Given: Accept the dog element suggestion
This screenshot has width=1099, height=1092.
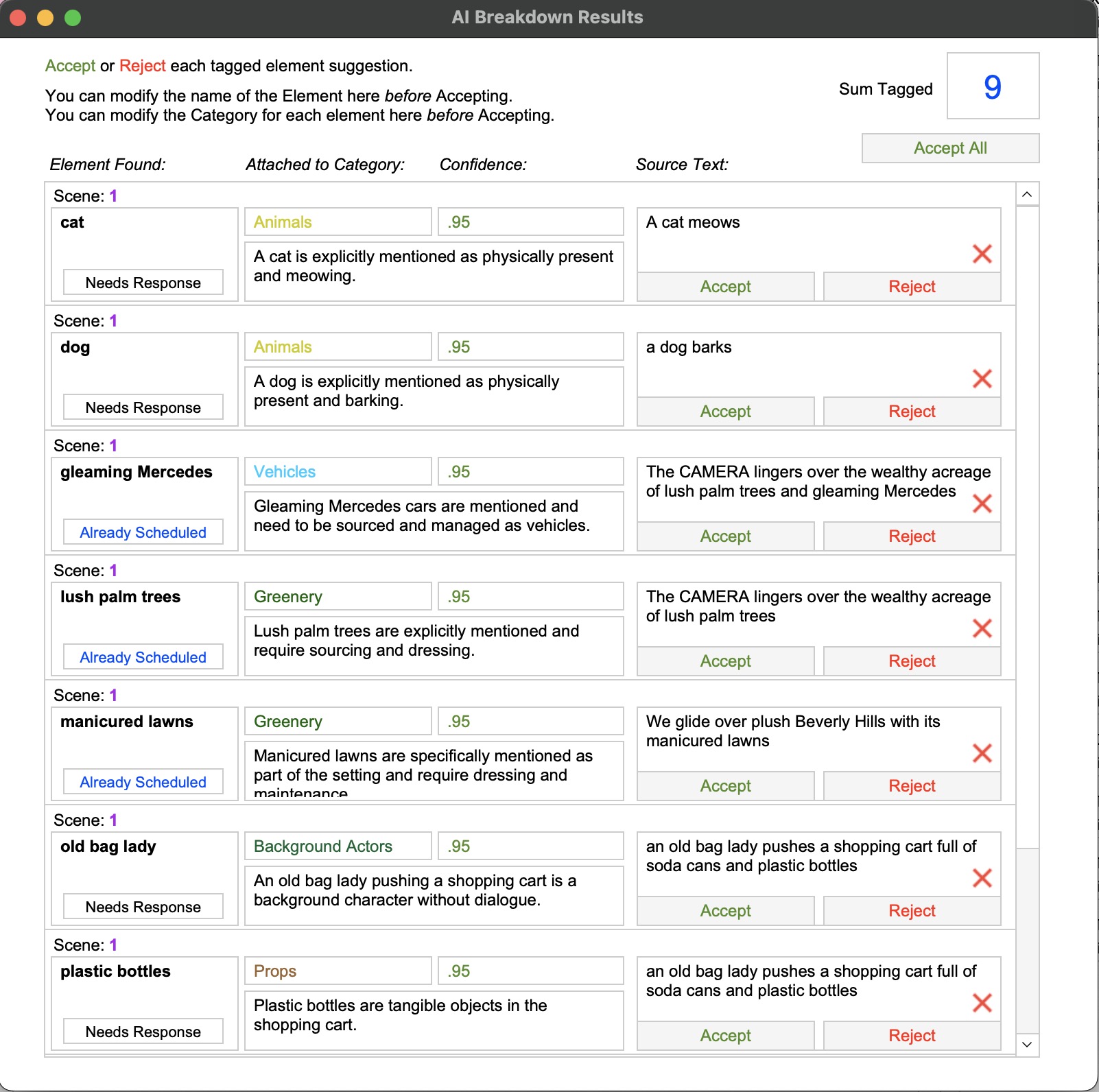Looking at the screenshot, I should click(726, 412).
